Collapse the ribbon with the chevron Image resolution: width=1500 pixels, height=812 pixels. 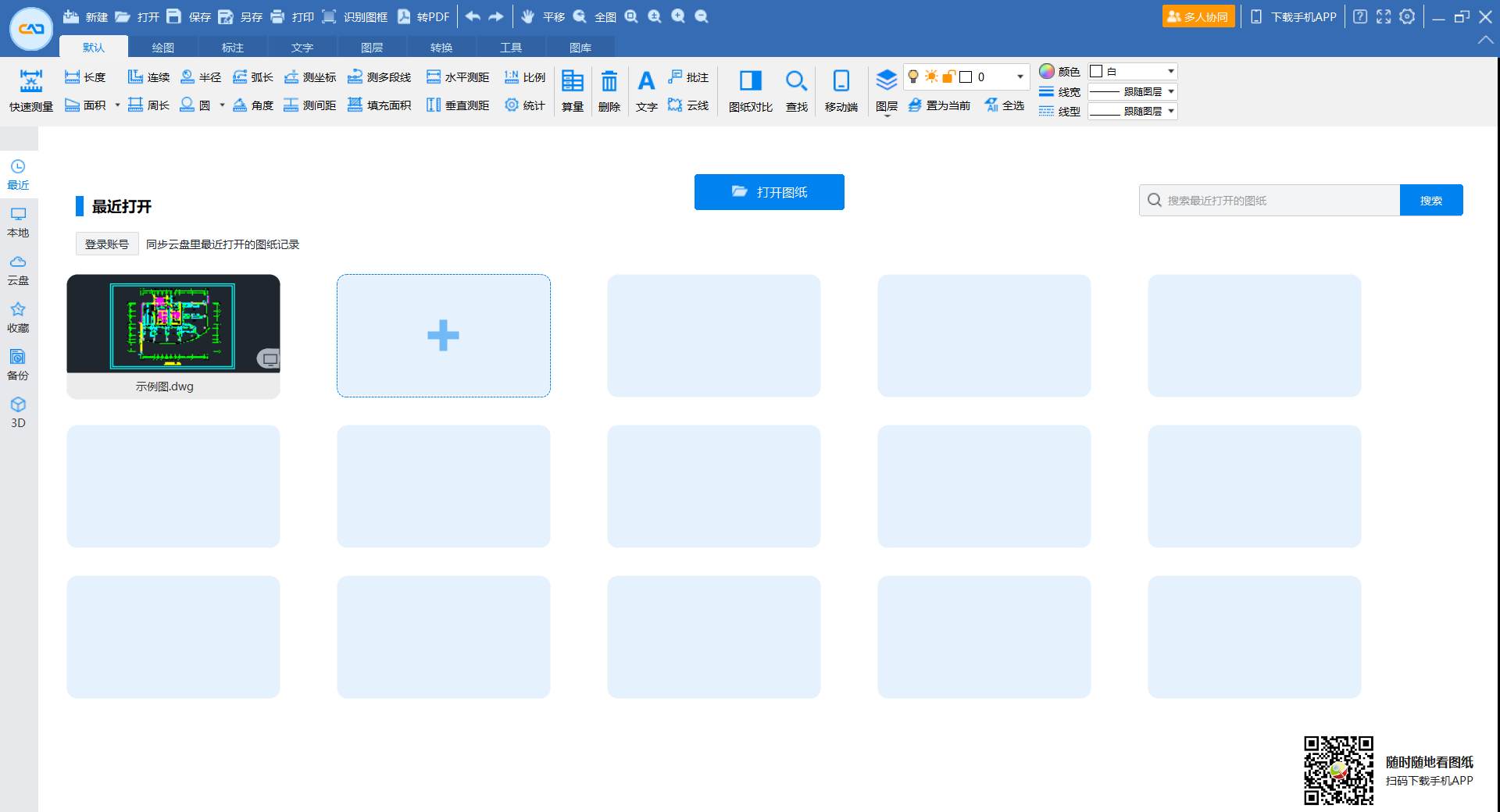point(1485,41)
